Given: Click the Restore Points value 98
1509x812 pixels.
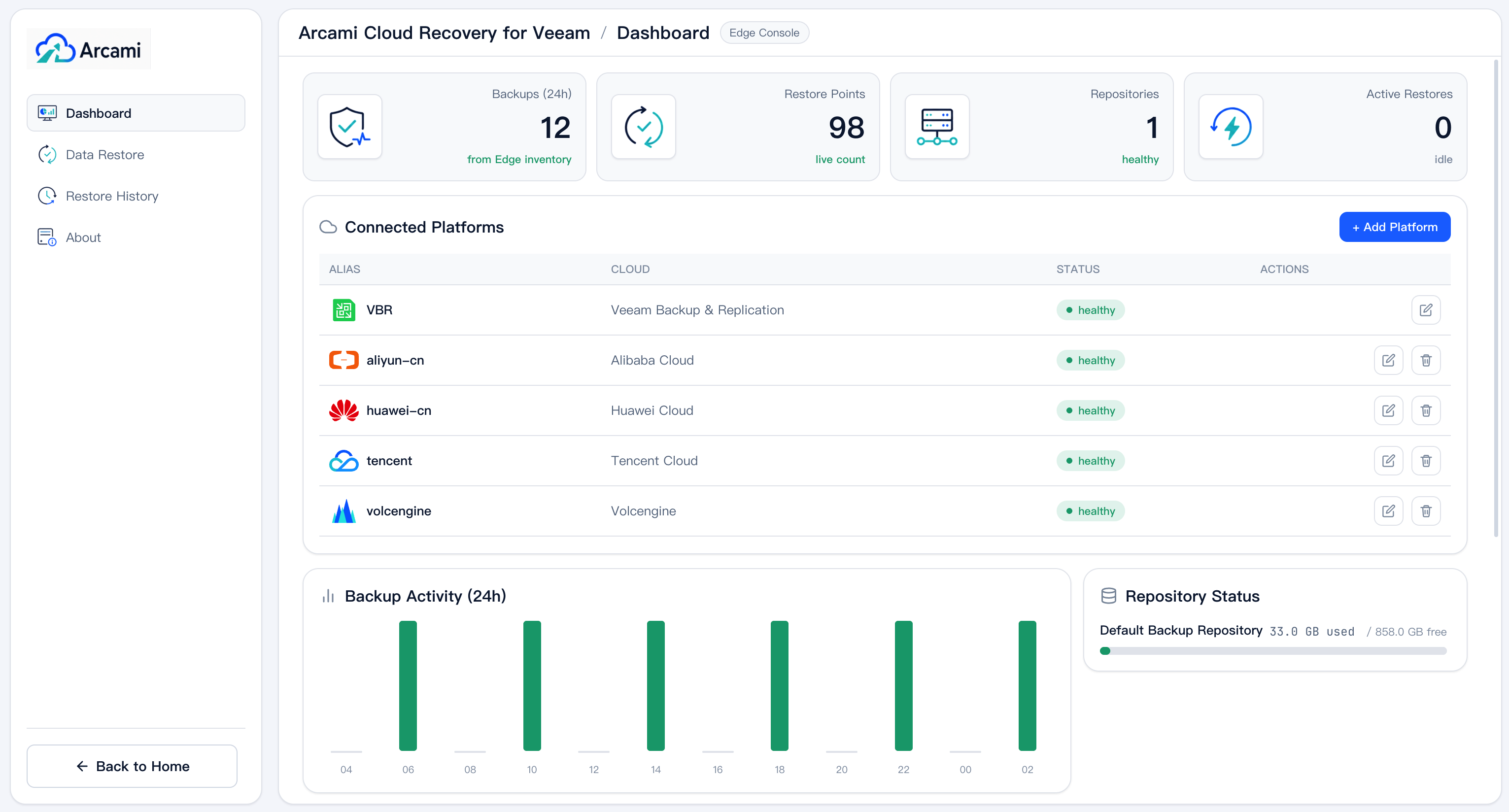Looking at the screenshot, I should coord(847,128).
